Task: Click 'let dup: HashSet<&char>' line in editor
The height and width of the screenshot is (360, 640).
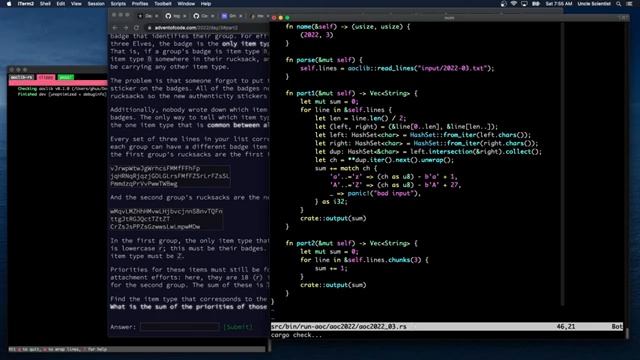Action: pyautogui.click(x=428, y=151)
